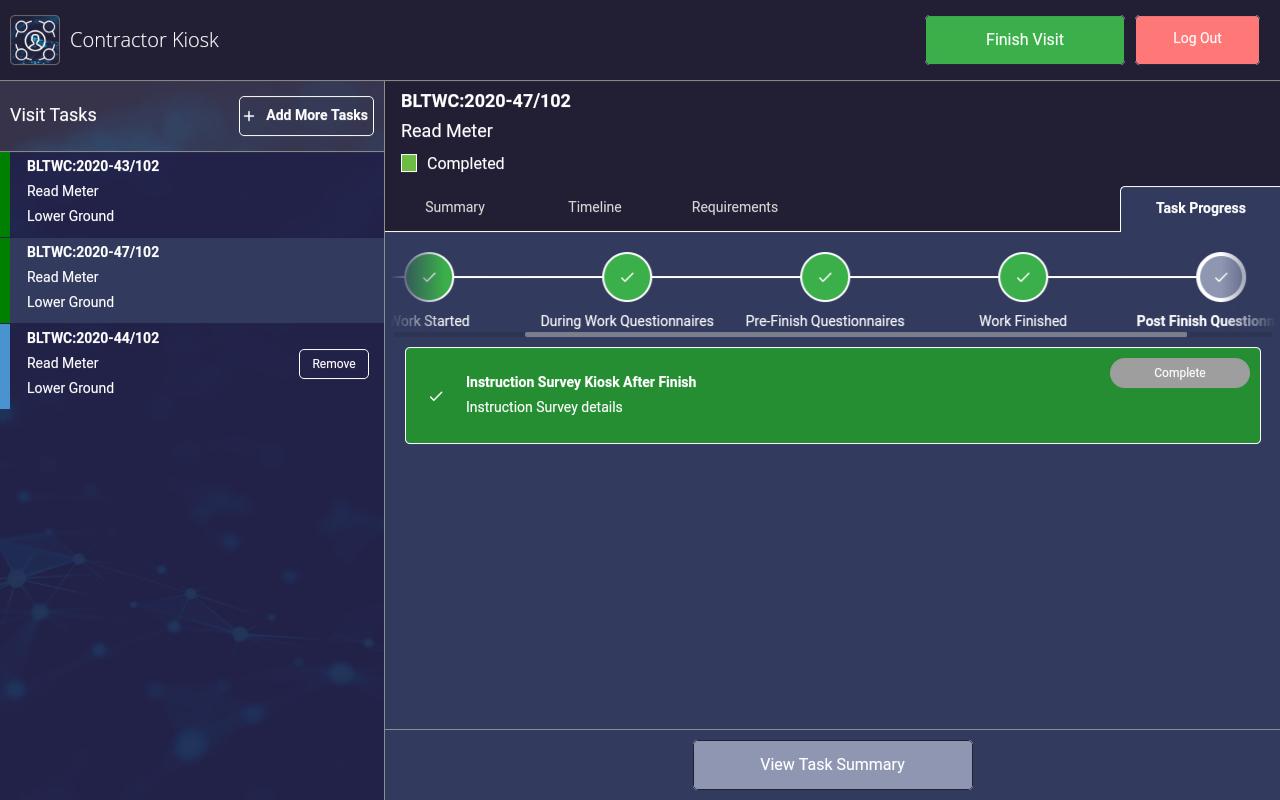The width and height of the screenshot is (1280, 800).
Task: Switch to the Timeline tab
Action: [x=595, y=207]
